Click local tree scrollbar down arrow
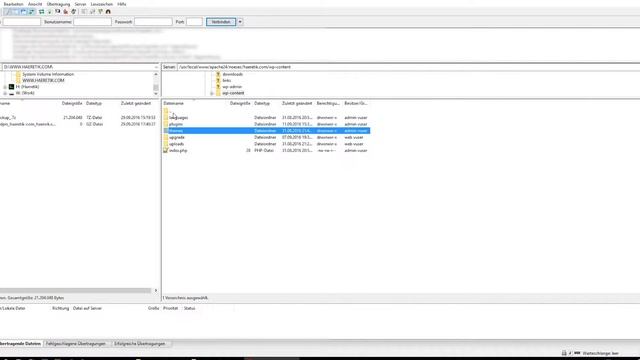 (x=156, y=93)
